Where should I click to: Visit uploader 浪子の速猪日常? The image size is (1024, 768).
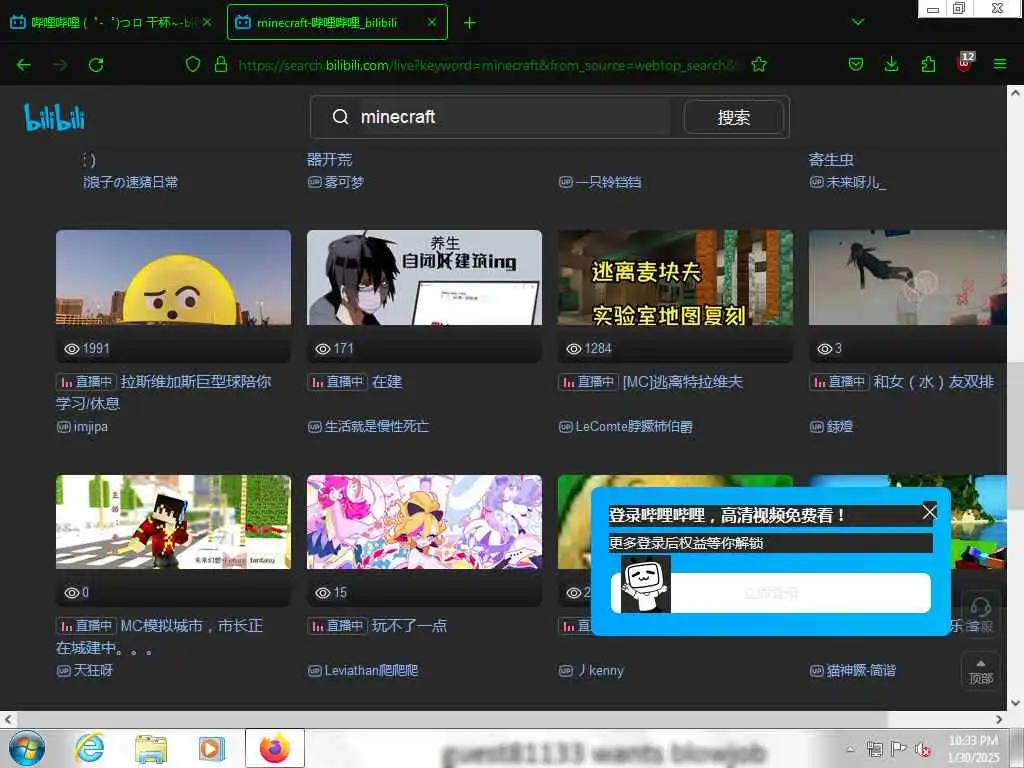pyautogui.click(x=131, y=182)
